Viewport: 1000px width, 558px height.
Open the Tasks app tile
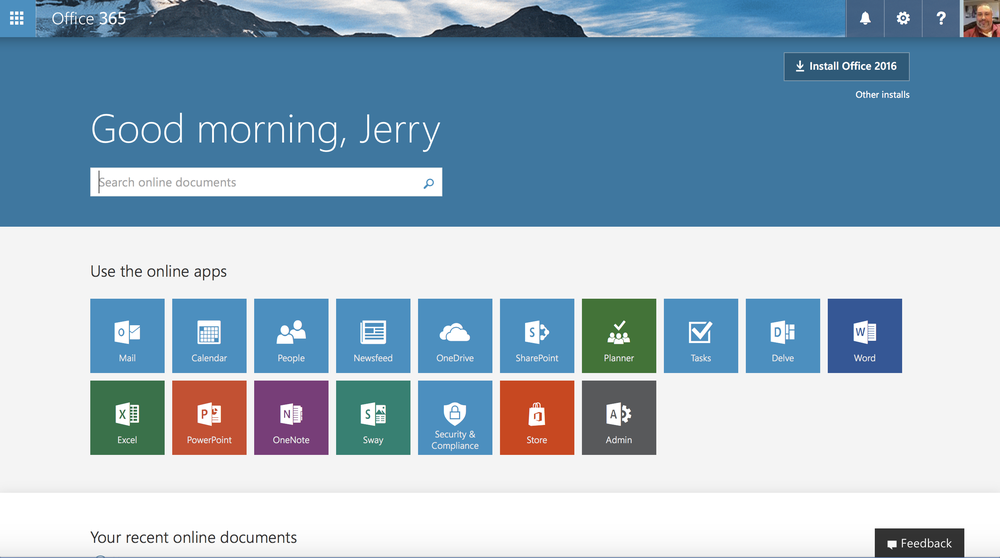click(701, 336)
